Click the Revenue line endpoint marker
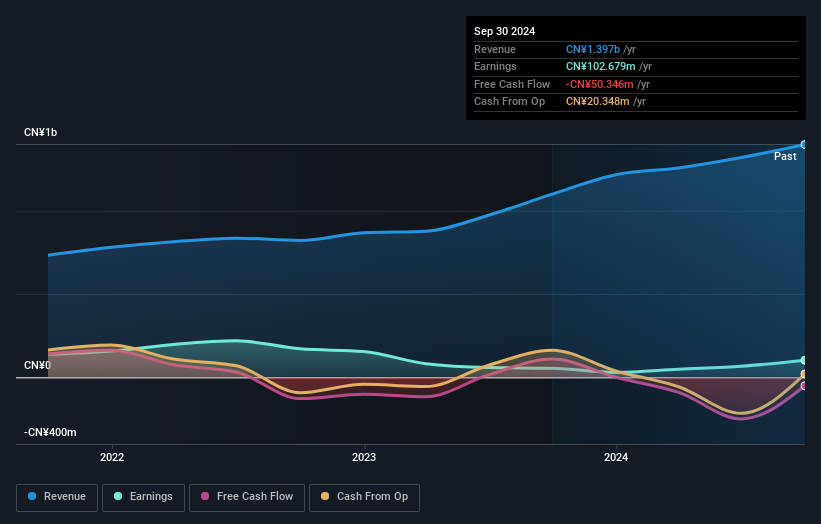The image size is (821, 524). 804,144
